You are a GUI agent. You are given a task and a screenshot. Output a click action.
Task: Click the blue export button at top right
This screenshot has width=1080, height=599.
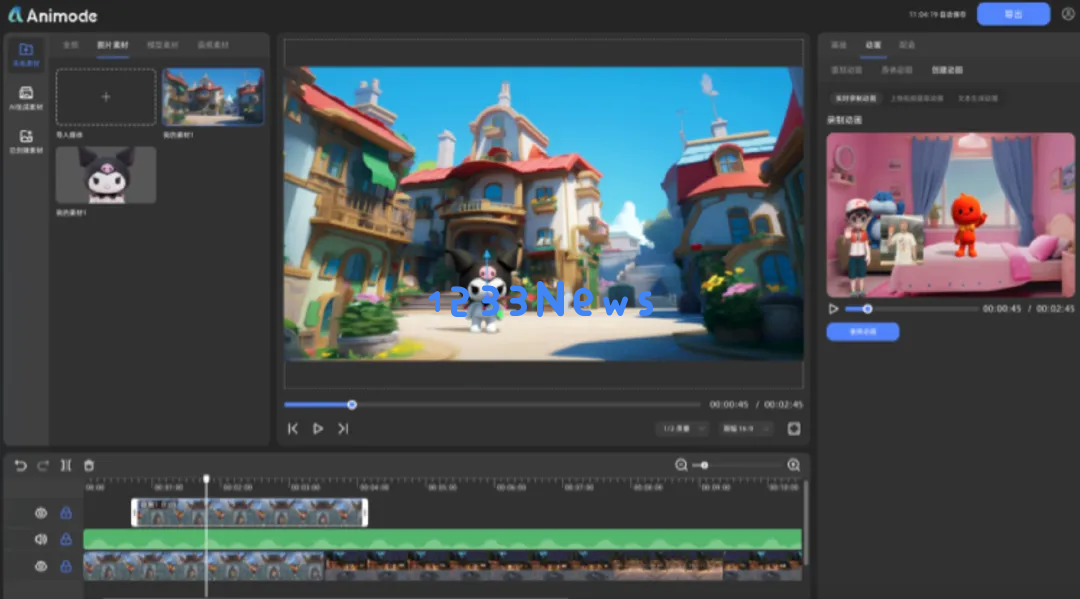tap(1013, 14)
